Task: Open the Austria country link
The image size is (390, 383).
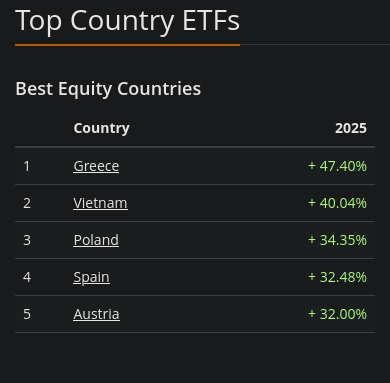Action: (96, 314)
